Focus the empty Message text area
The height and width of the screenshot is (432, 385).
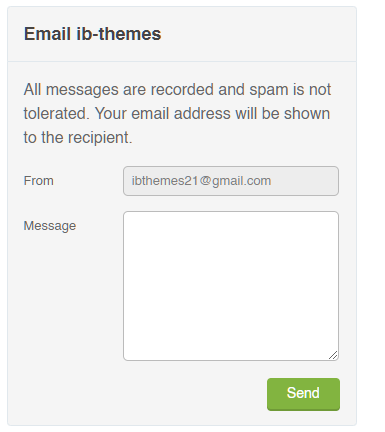click(x=231, y=286)
